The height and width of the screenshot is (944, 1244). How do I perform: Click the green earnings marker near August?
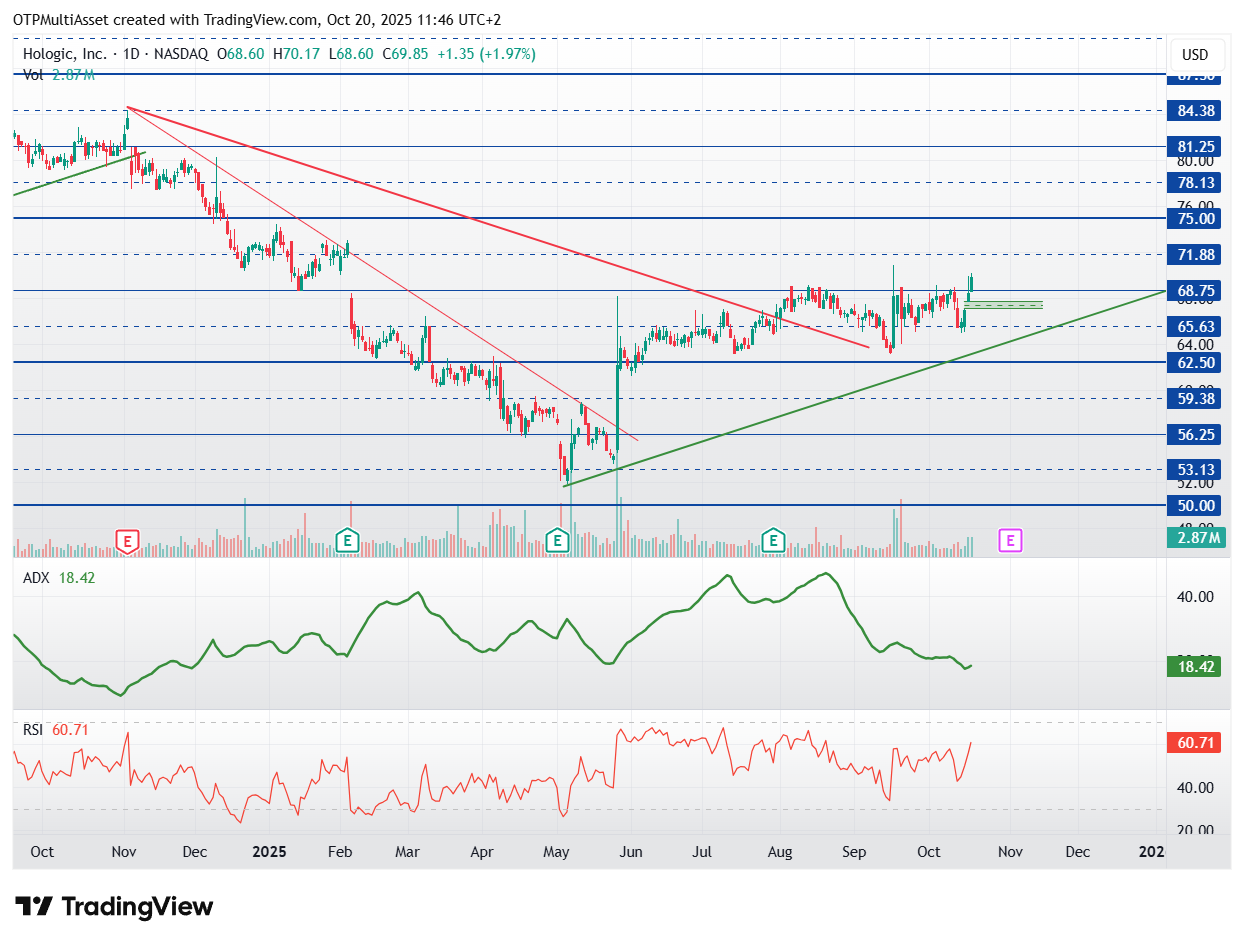772,542
